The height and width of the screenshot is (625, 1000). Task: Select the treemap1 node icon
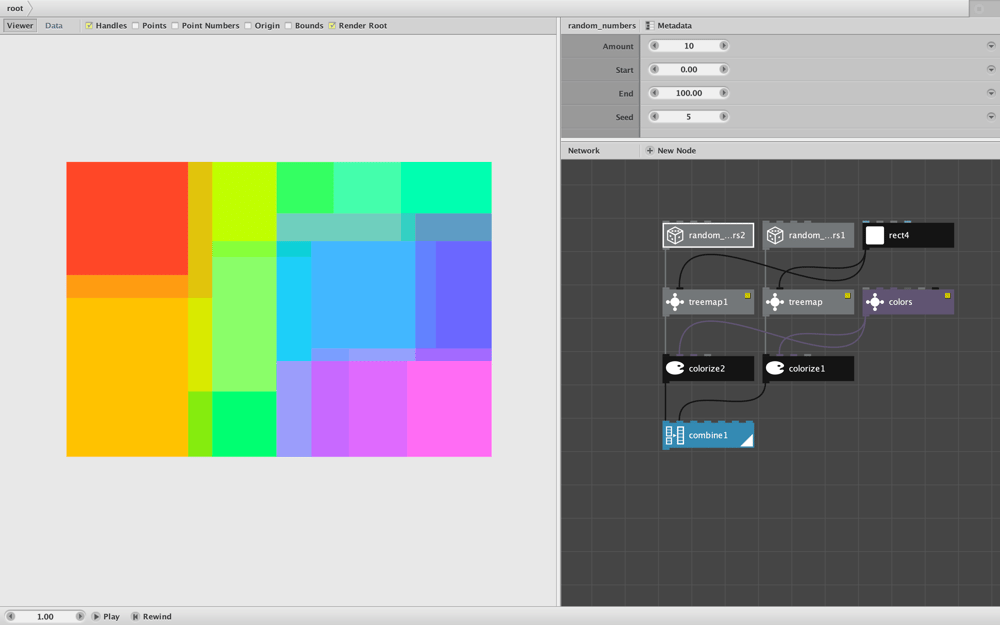click(x=675, y=302)
